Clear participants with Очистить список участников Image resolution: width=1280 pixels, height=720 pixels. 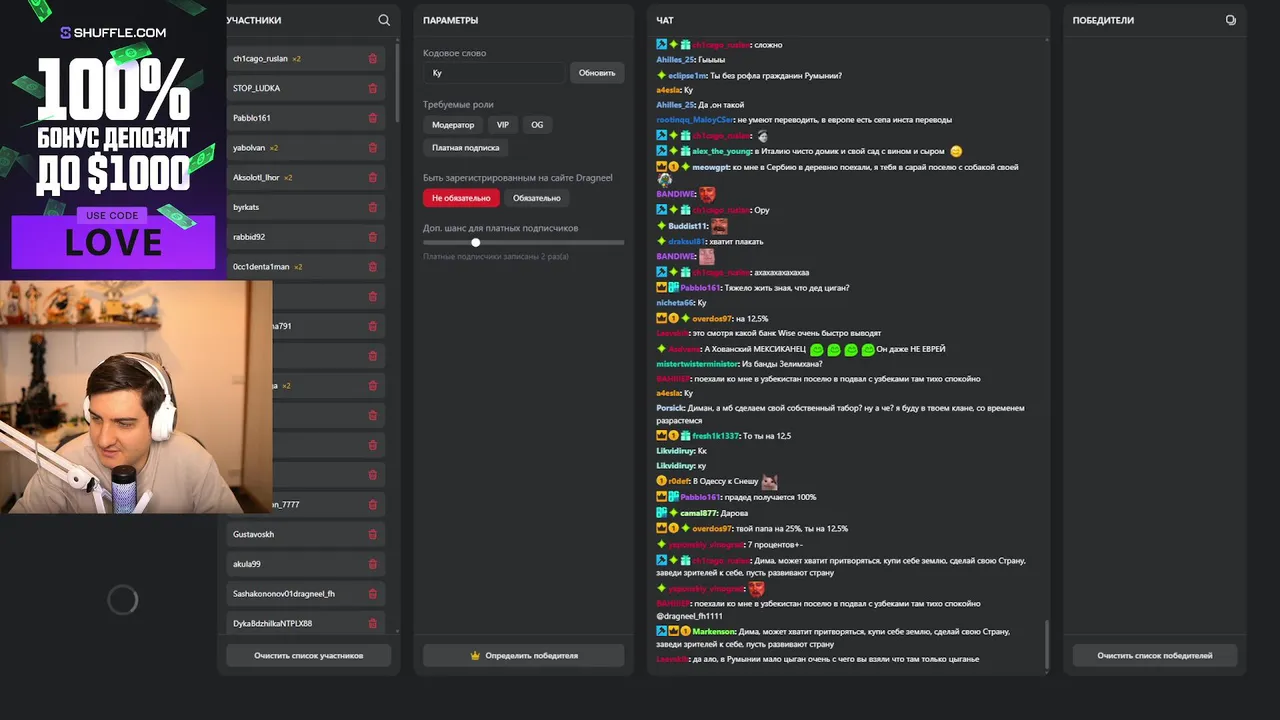pos(308,656)
